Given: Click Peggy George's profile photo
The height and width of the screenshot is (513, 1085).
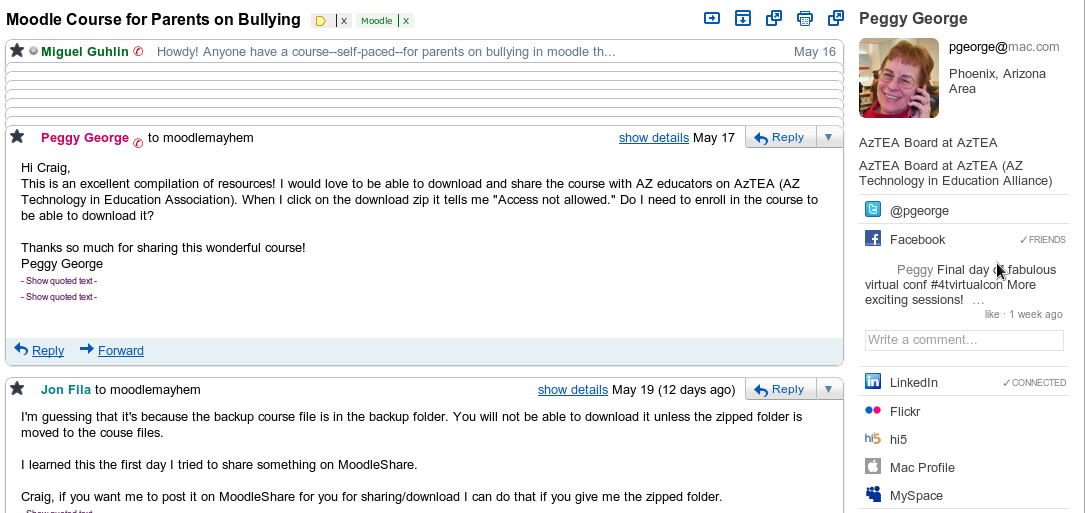Looking at the screenshot, I should coord(898,78).
